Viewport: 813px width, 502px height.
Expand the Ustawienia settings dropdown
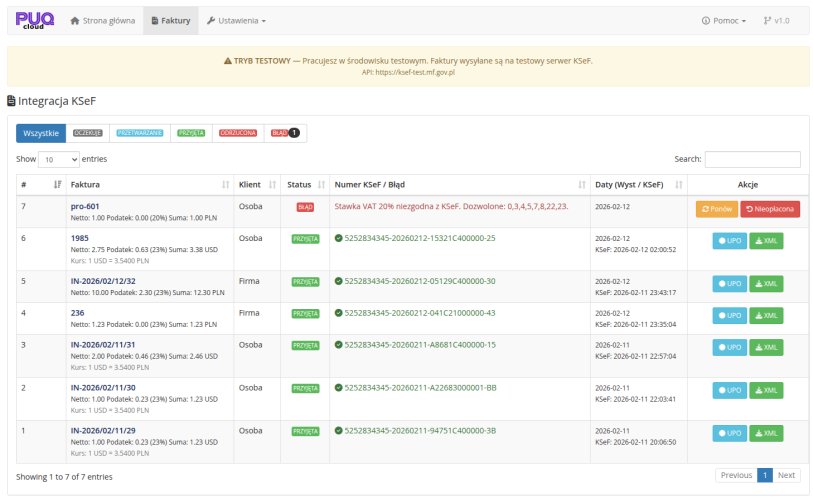(236, 21)
